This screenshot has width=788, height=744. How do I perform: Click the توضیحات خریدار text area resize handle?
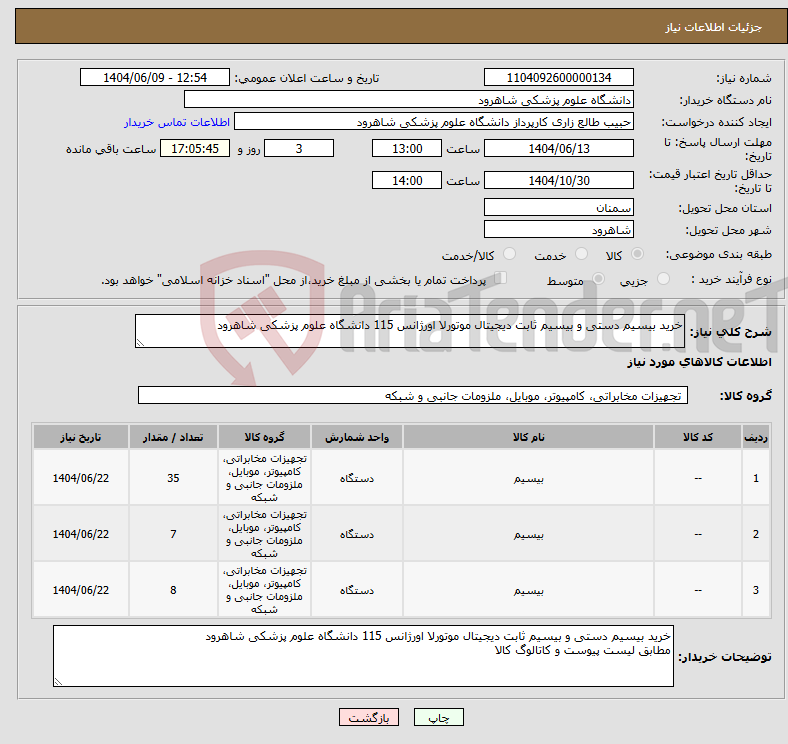[x=58, y=681]
